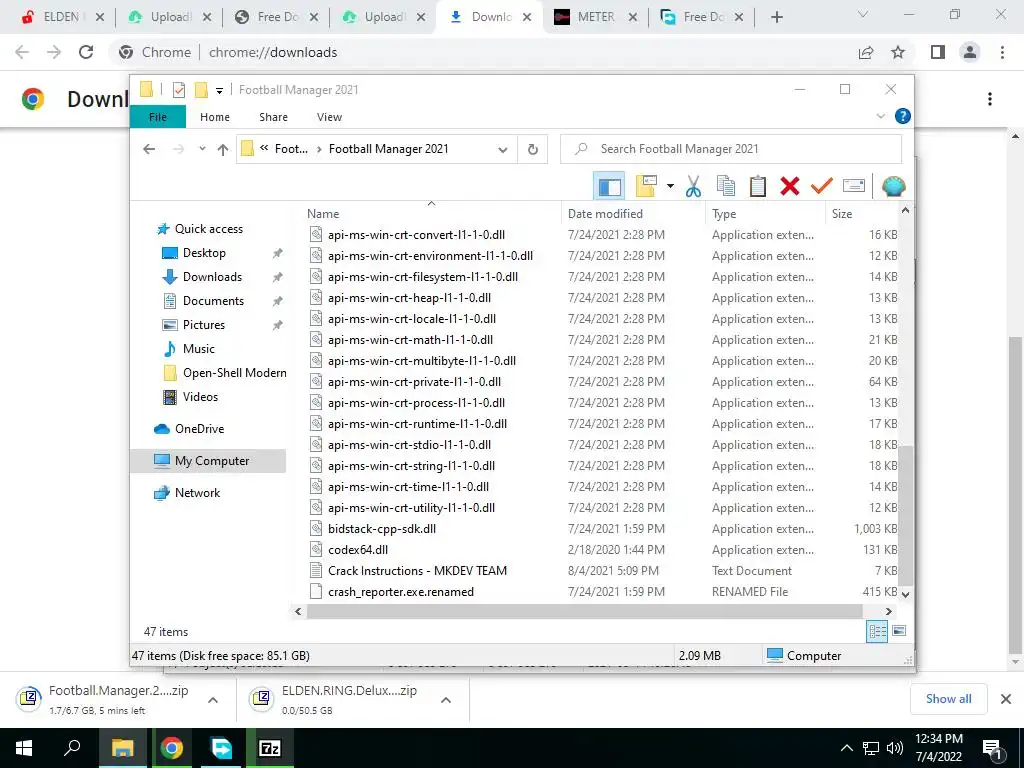Open the Windows Start button
The height and width of the screenshot is (768, 1024).
[24, 748]
